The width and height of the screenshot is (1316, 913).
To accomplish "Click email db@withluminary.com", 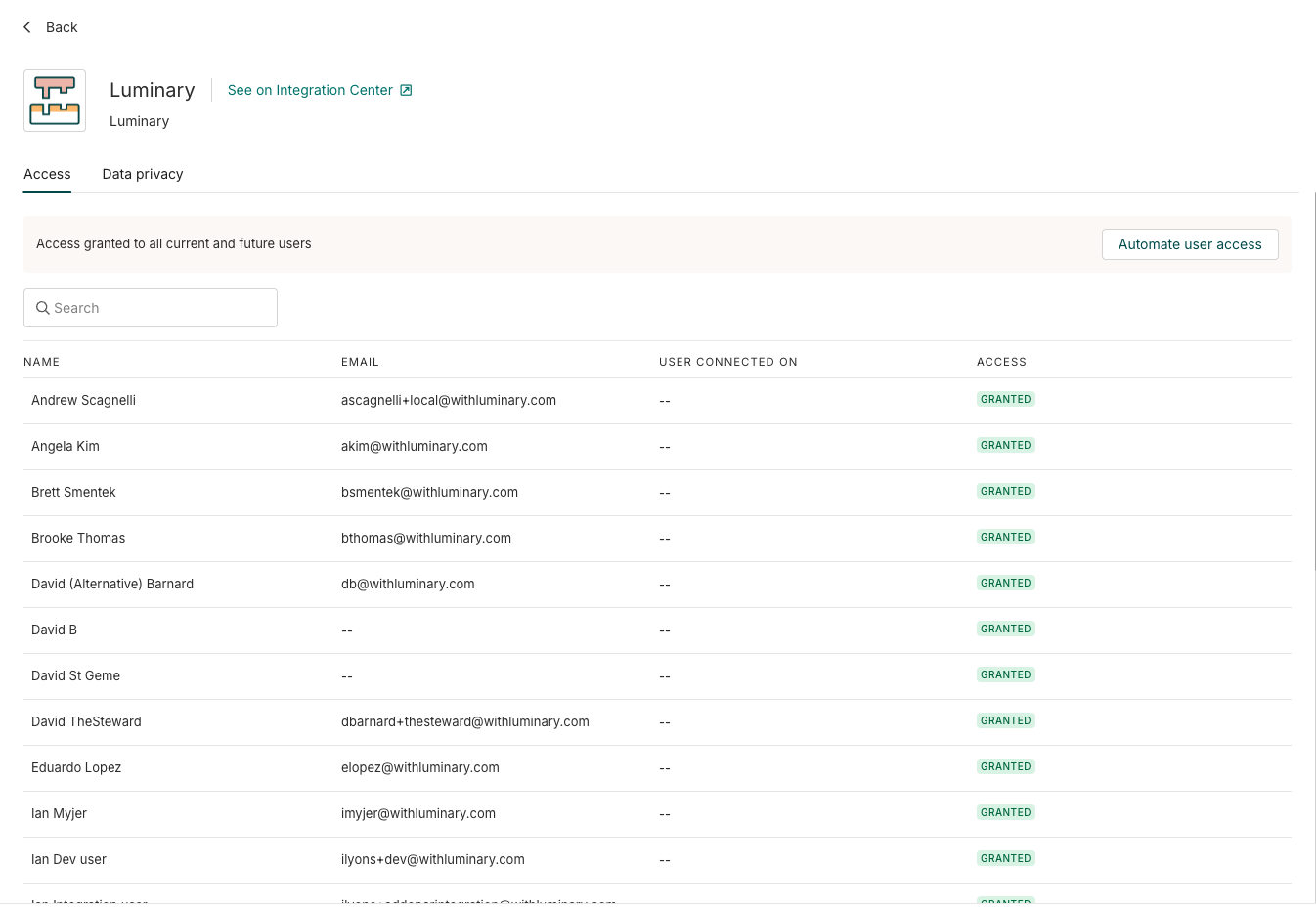I will (408, 584).
